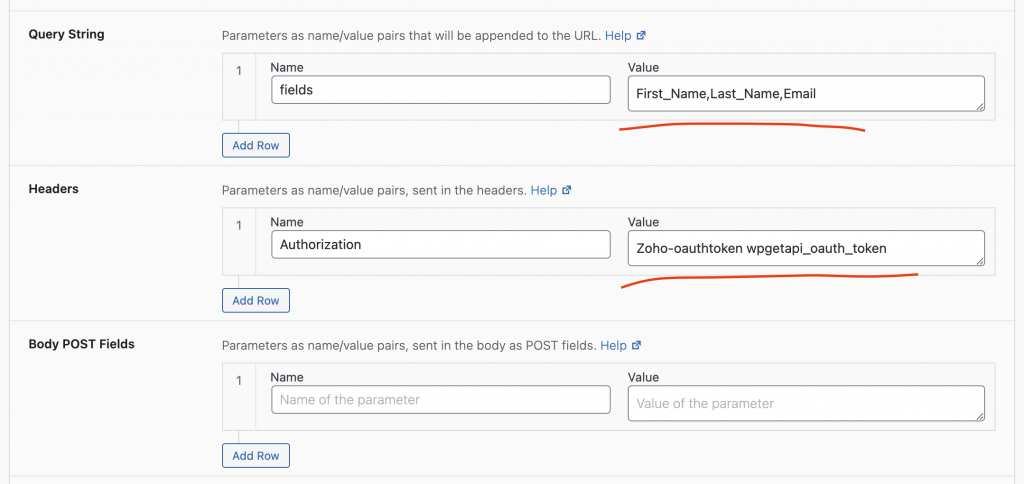The width and height of the screenshot is (1024, 484).
Task: Select row 1 handle in Query String section
Action: [x=239, y=71]
